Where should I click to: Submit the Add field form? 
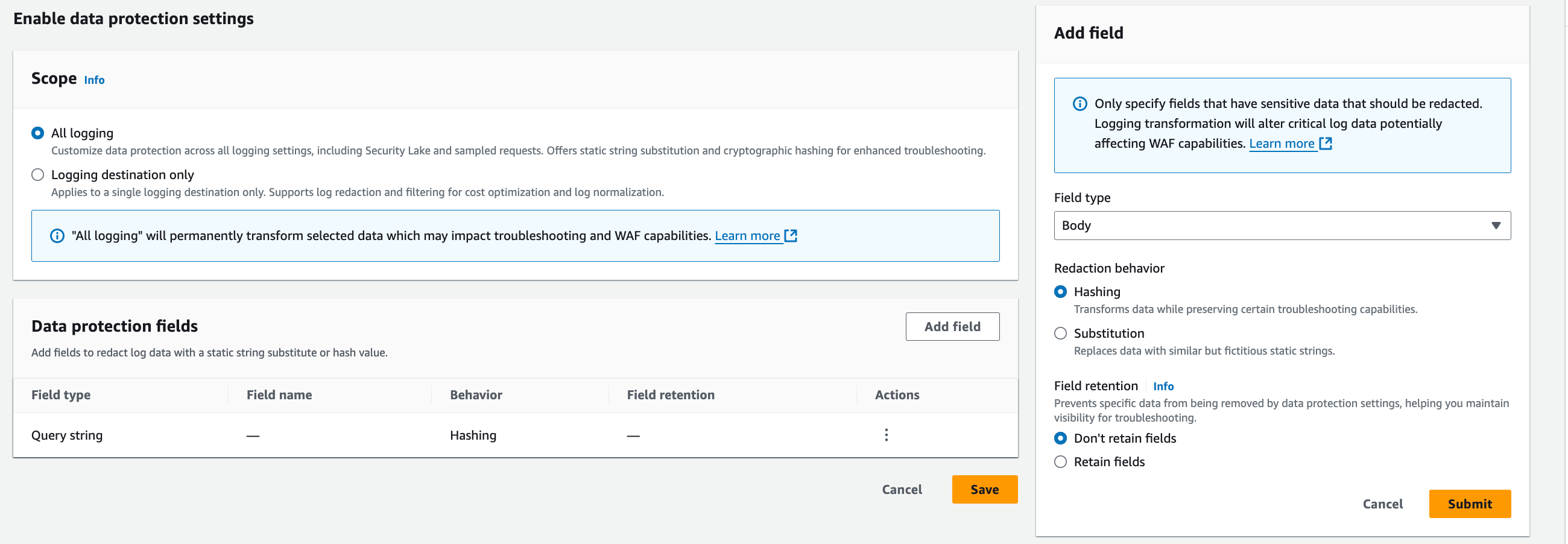[x=1469, y=504]
